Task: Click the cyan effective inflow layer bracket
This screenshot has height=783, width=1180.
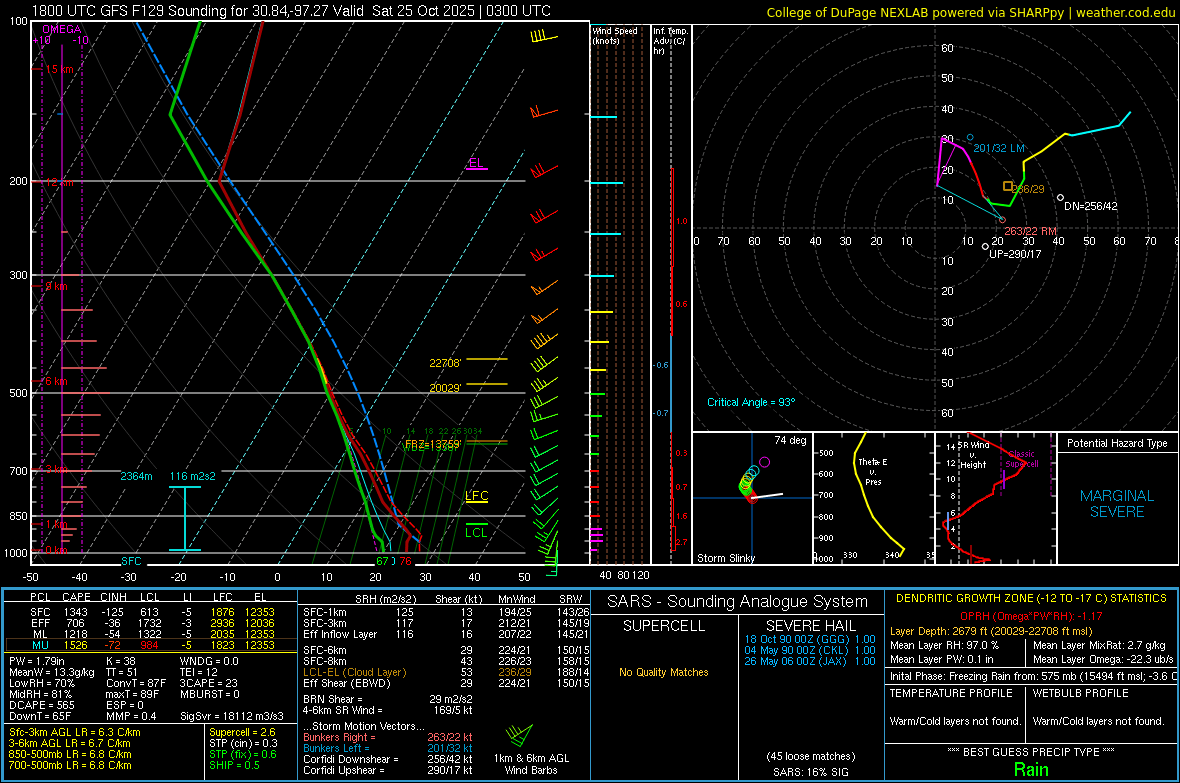Action: 184,519
